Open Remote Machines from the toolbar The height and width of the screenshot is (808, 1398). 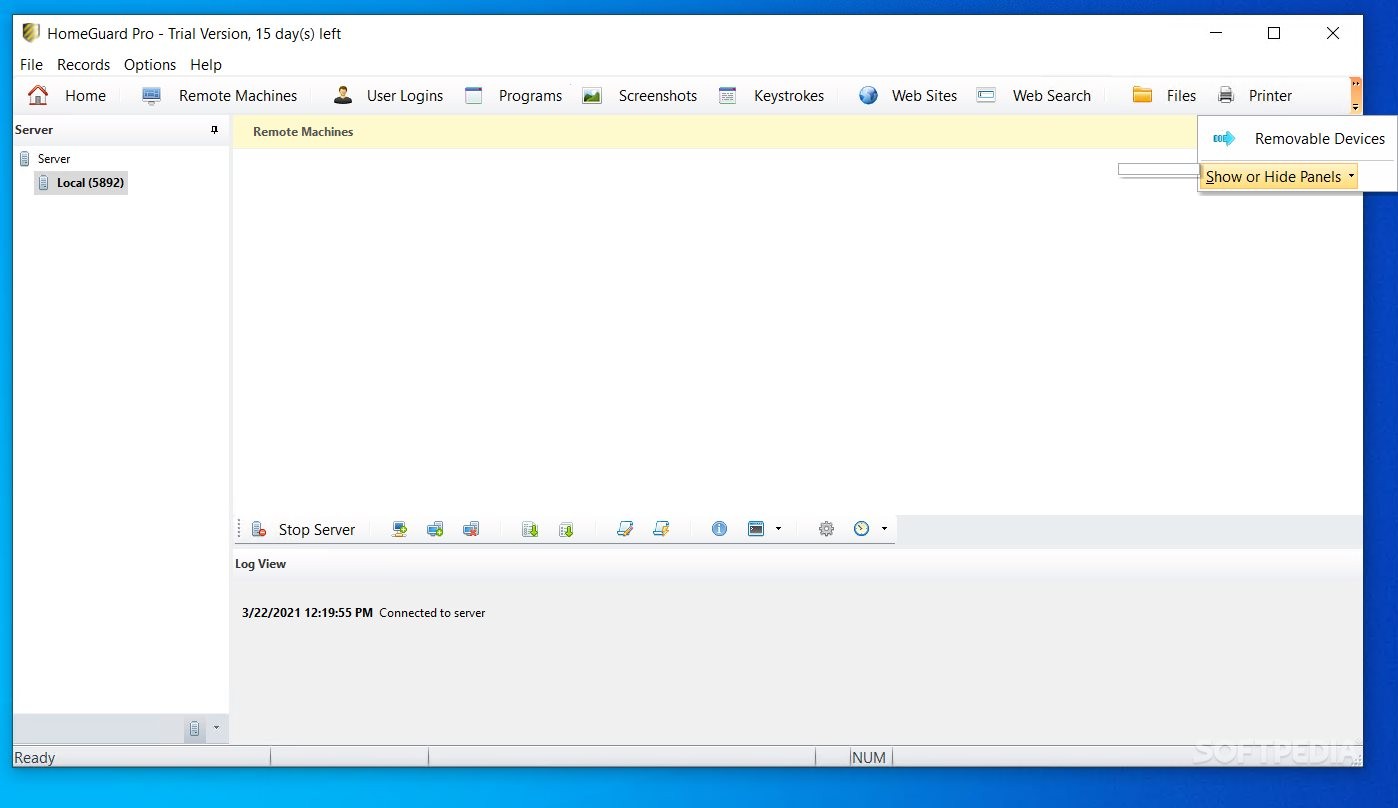[x=219, y=96]
